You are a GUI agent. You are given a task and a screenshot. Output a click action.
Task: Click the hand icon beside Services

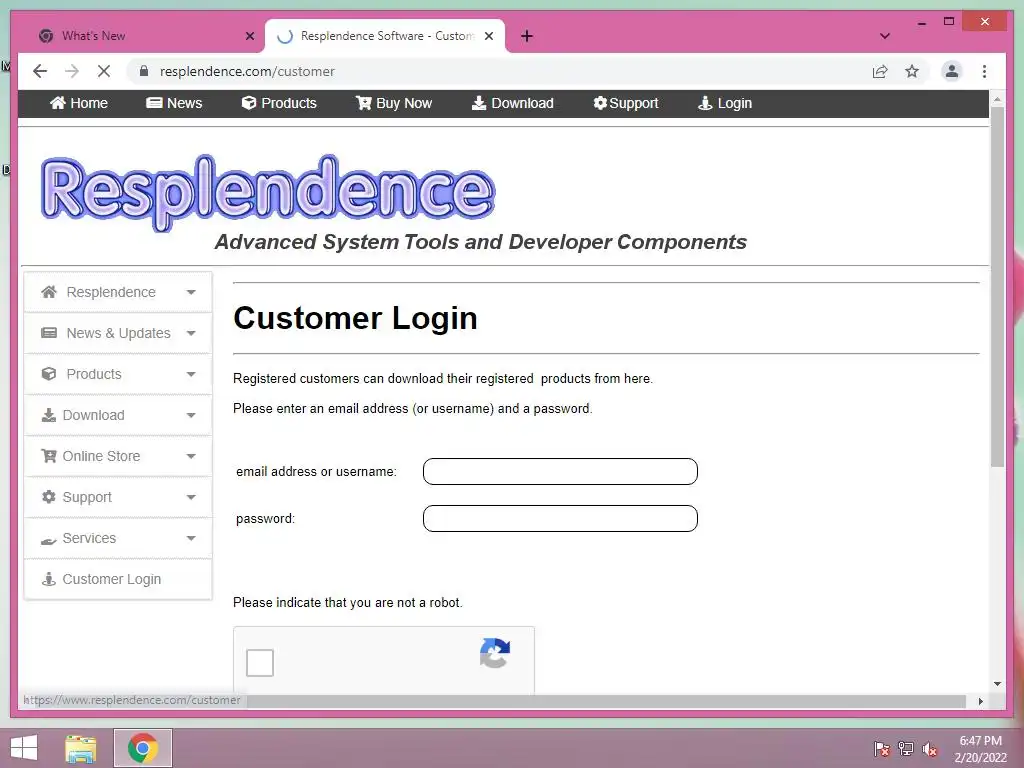[x=49, y=540]
